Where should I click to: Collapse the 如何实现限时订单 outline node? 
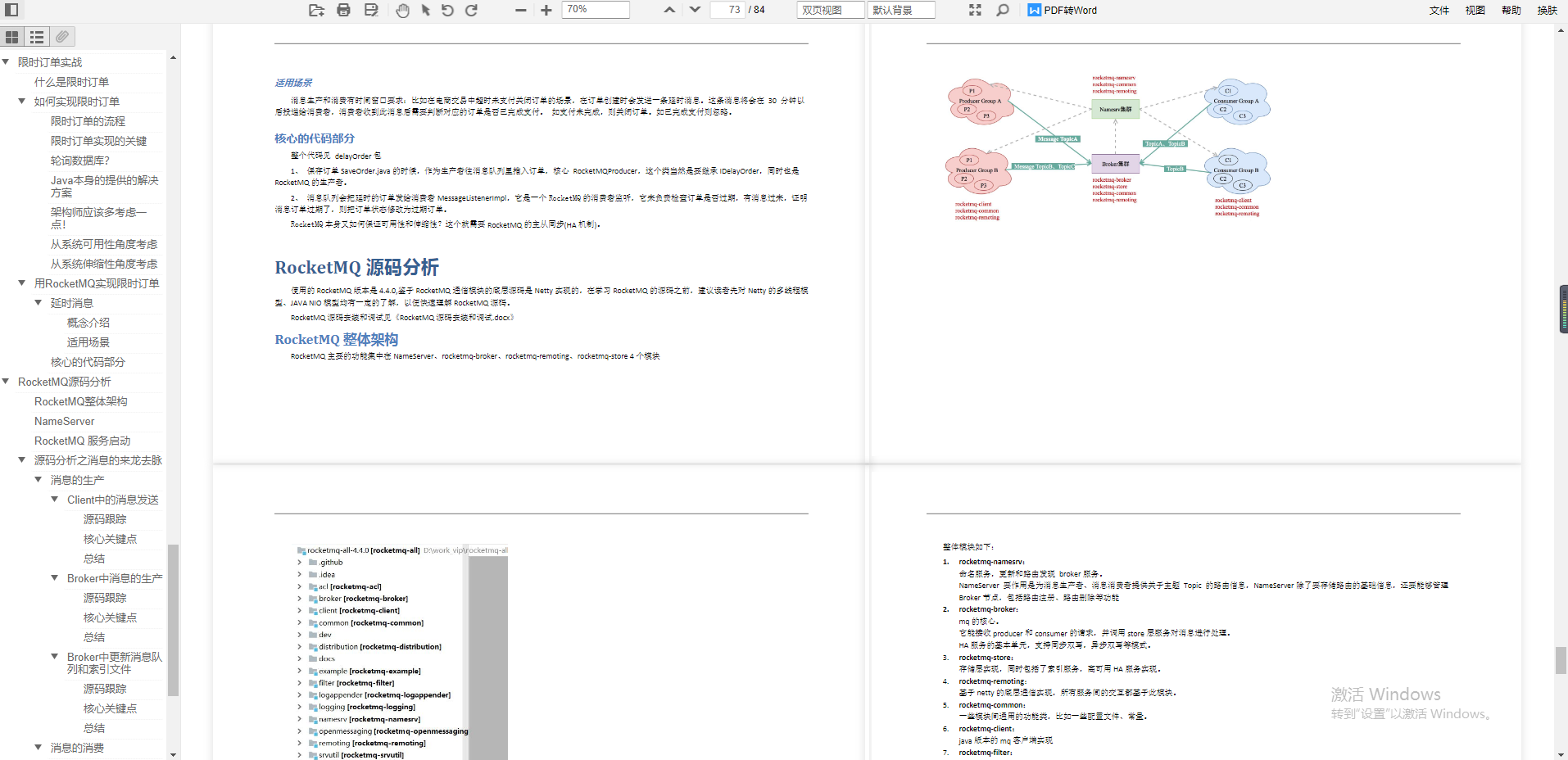[x=22, y=102]
